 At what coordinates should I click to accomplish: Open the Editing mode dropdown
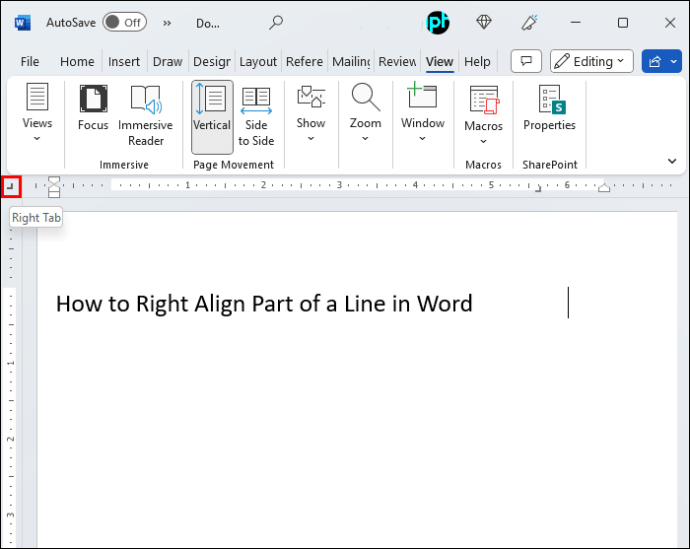tap(591, 61)
